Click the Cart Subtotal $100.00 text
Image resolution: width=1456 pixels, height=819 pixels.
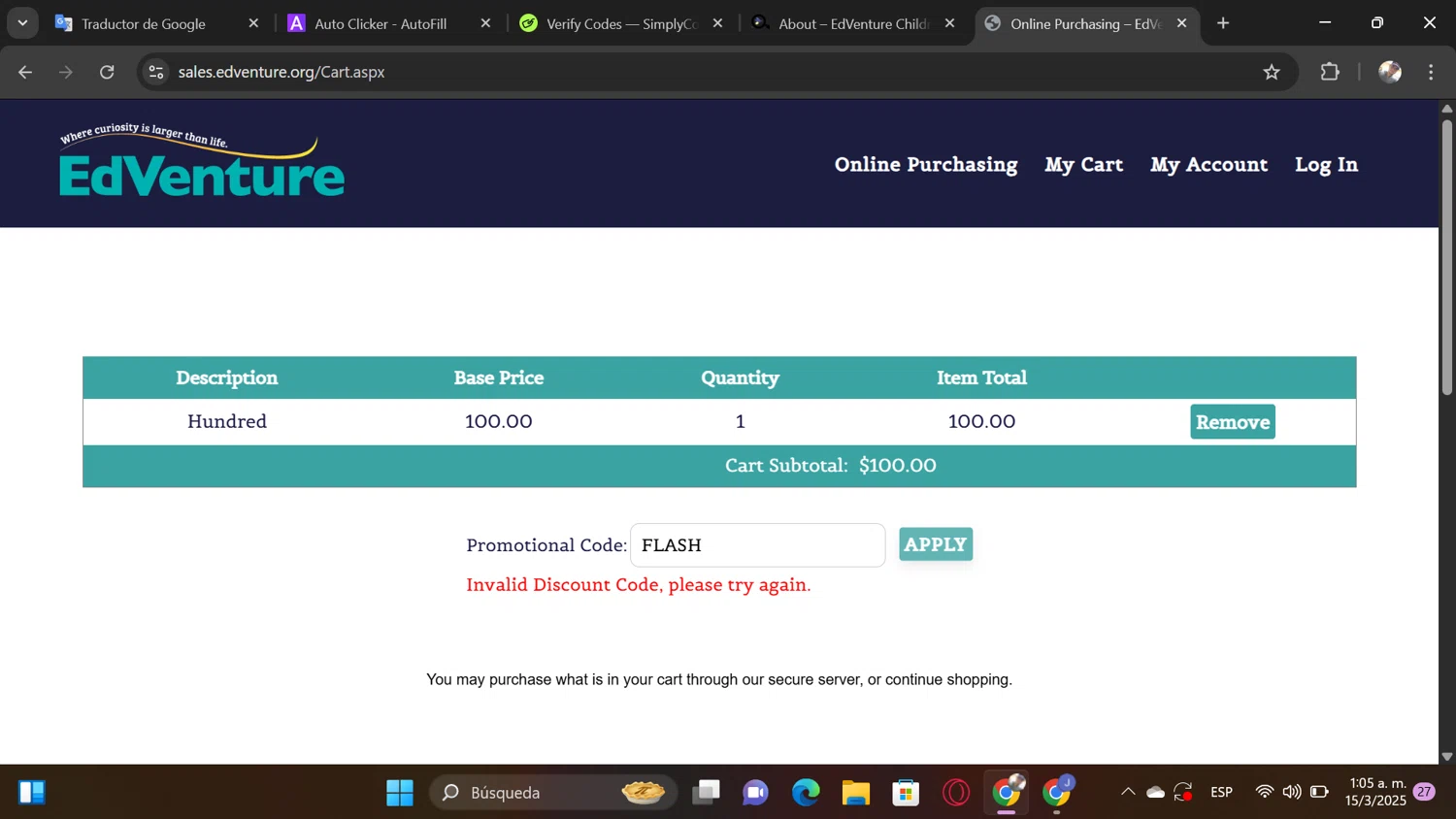pyautogui.click(x=831, y=466)
